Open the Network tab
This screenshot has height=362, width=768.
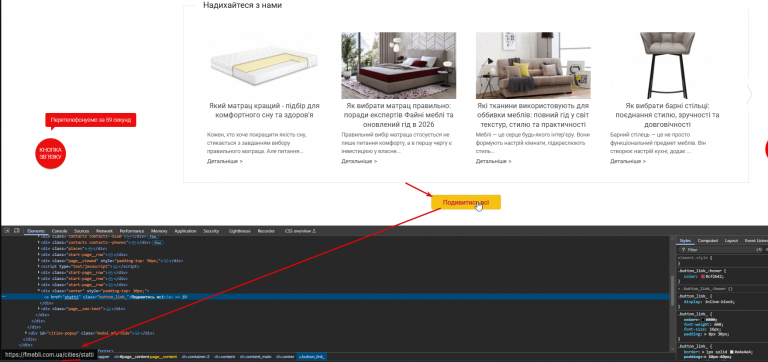point(104,231)
